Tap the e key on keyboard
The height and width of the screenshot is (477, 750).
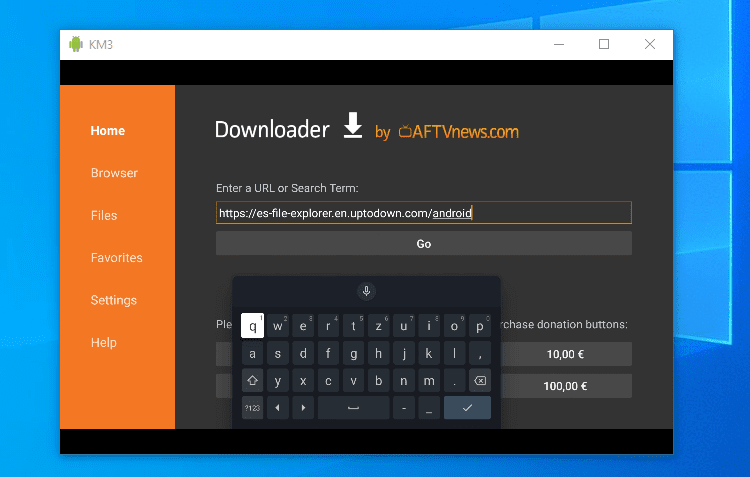pyautogui.click(x=303, y=326)
